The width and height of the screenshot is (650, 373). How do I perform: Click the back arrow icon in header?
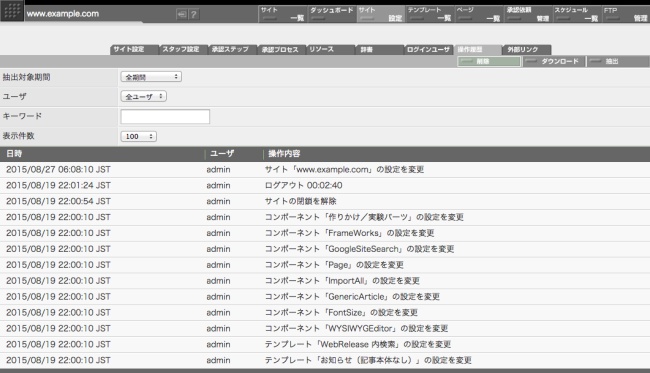pyautogui.click(x=182, y=15)
